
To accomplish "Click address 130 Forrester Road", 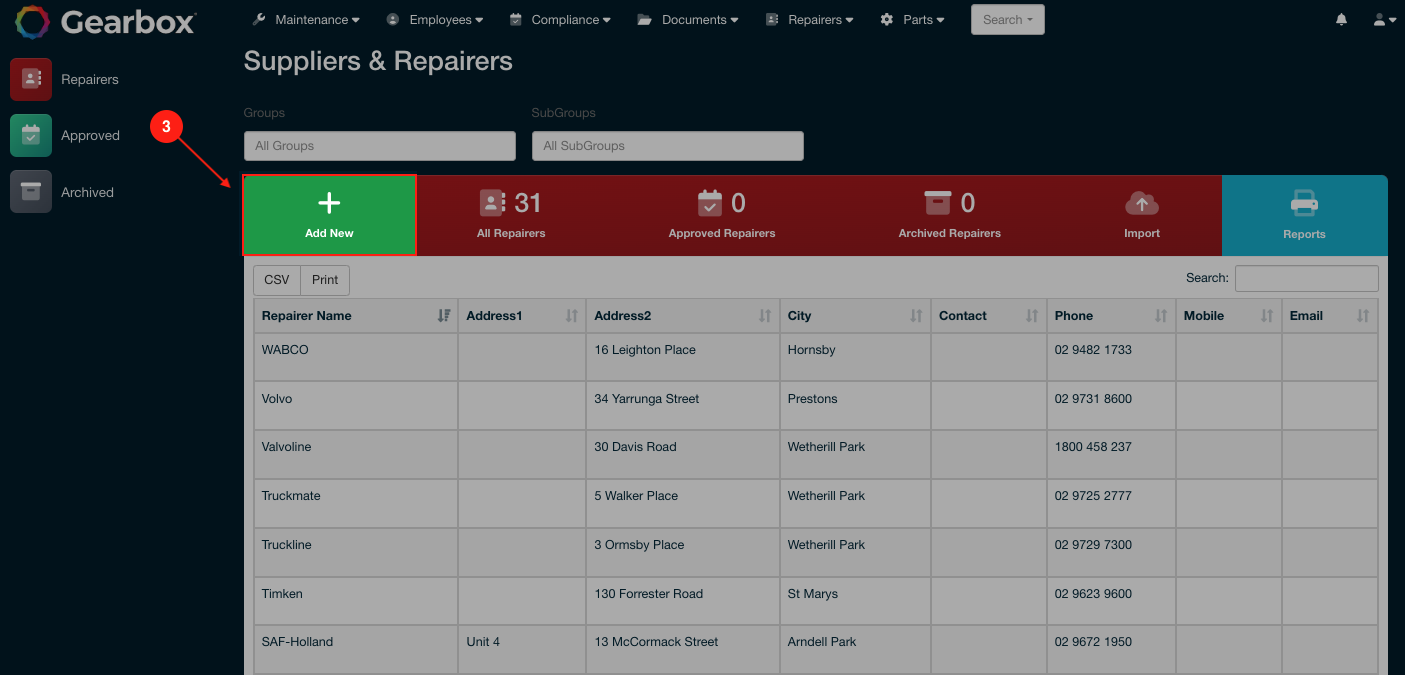I will pos(648,594).
